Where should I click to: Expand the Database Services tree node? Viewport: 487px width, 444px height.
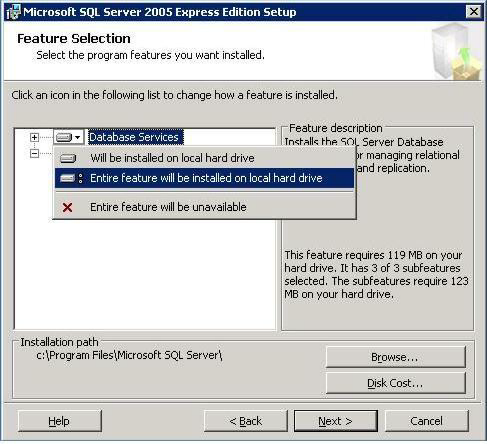(x=34, y=137)
